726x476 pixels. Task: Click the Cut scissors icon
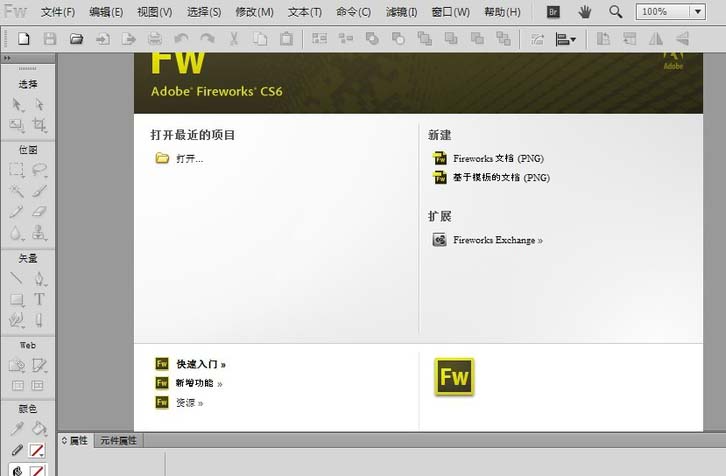(x=234, y=39)
